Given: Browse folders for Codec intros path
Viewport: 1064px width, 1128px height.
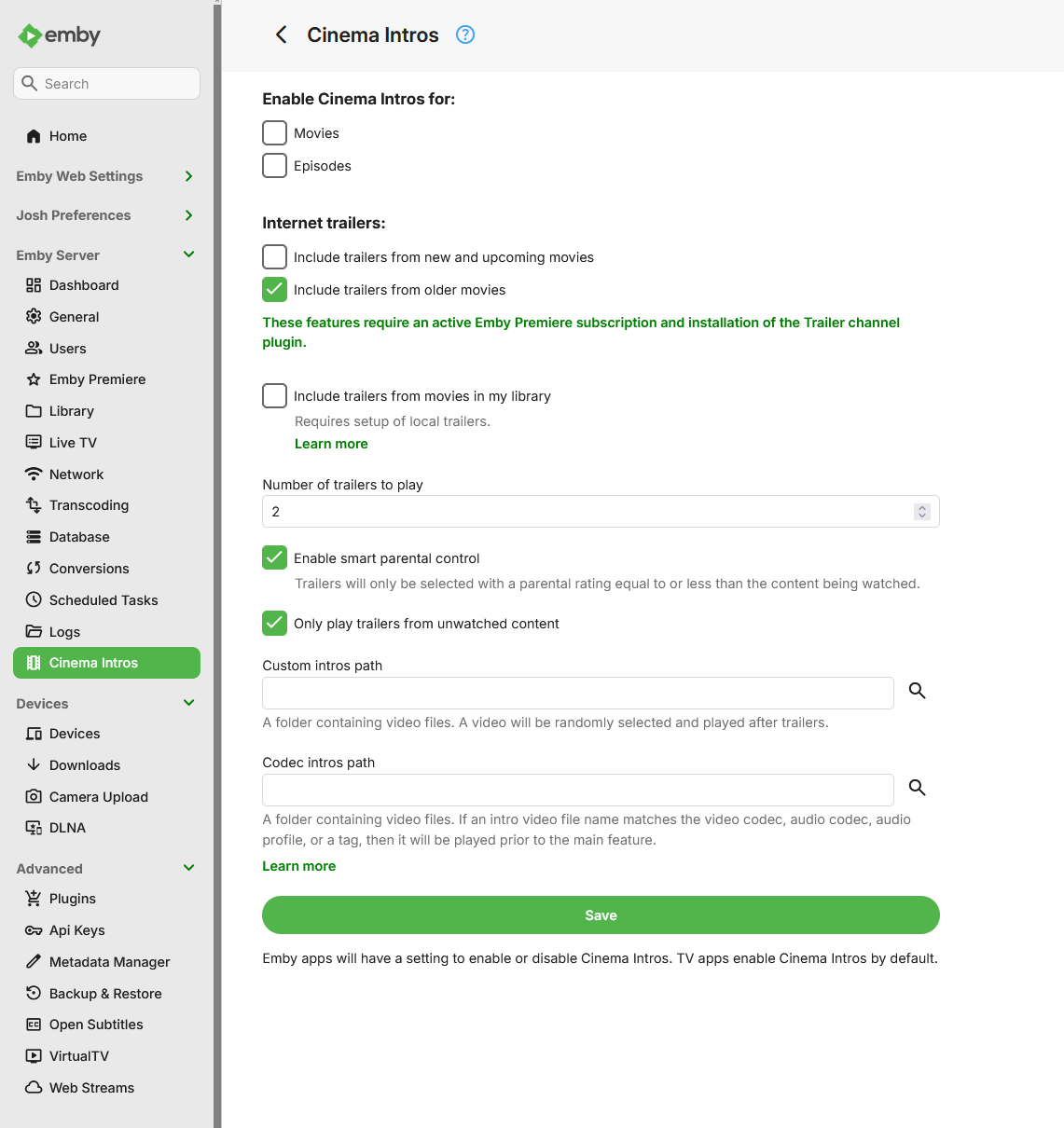Looking at the screenshot, I should [918, 788].
